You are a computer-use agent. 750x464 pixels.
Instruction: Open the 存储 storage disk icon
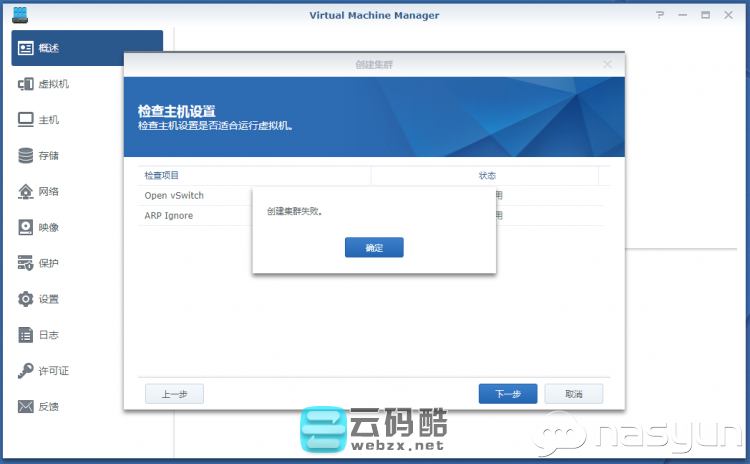[x=26, y=156]
